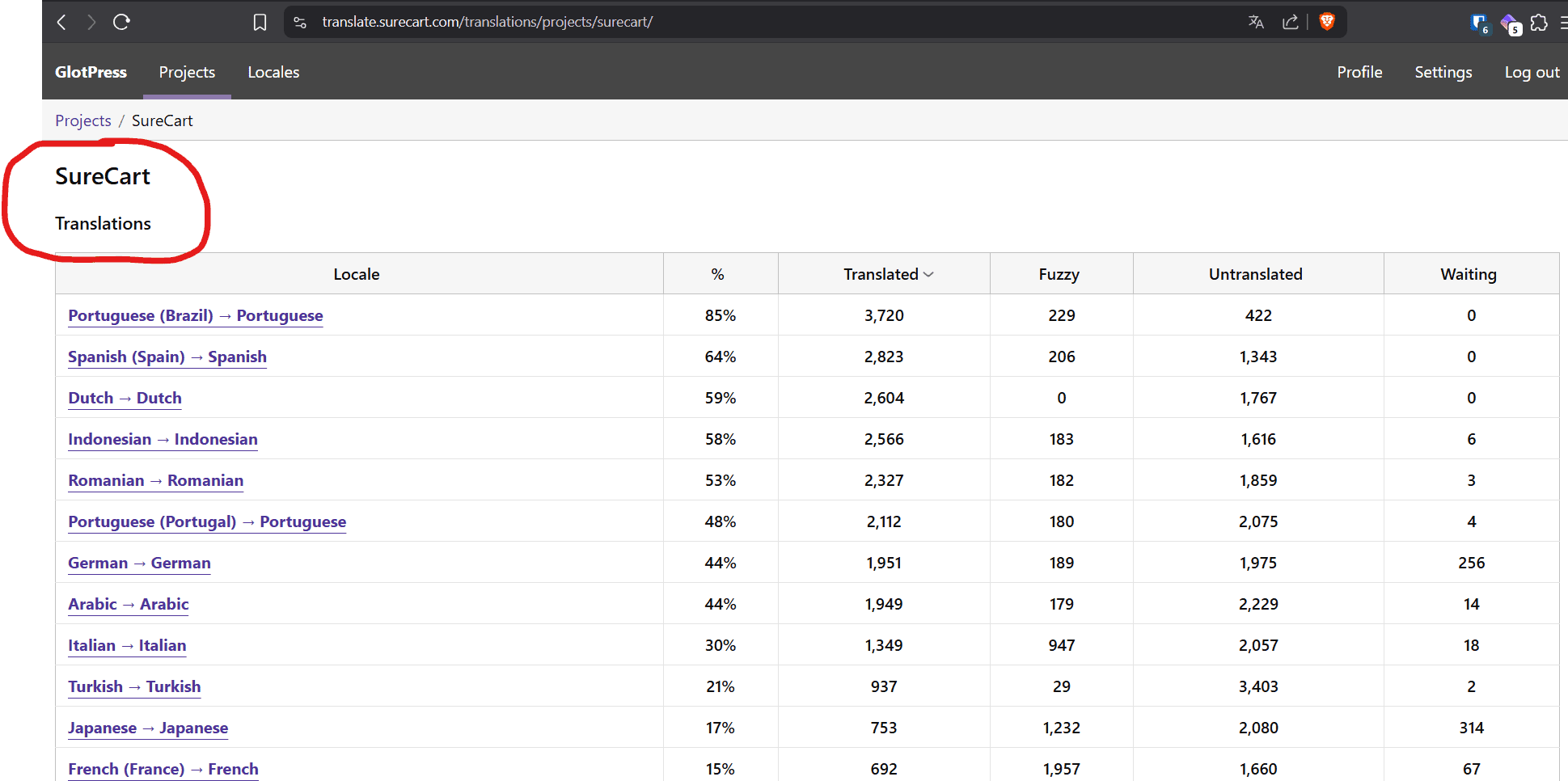Click the share icon in the address bar
Screen dimensions: 1568x781
pyautogui.click(x=1291, y=22)
